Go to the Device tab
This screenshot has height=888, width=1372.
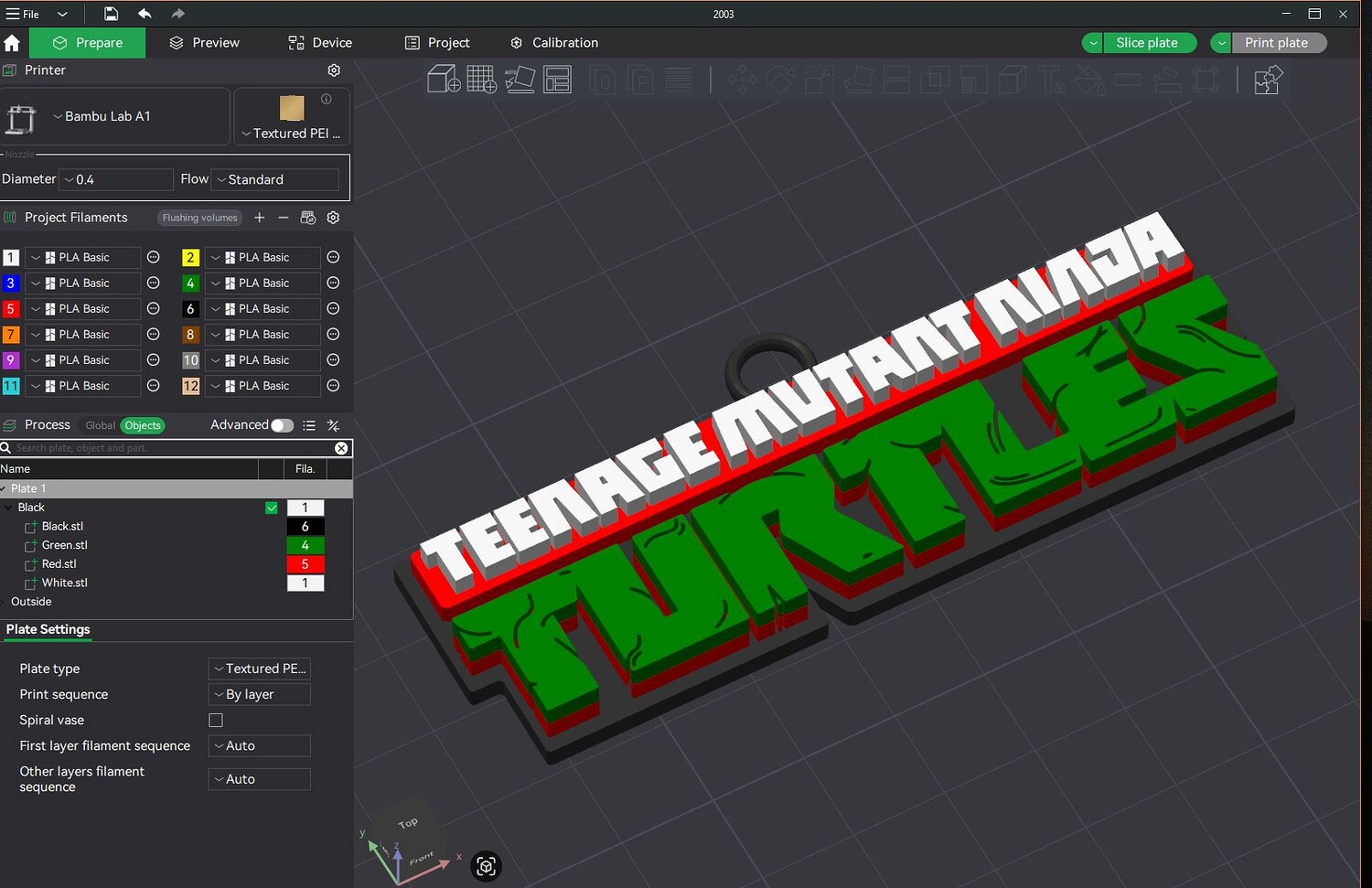320,43
